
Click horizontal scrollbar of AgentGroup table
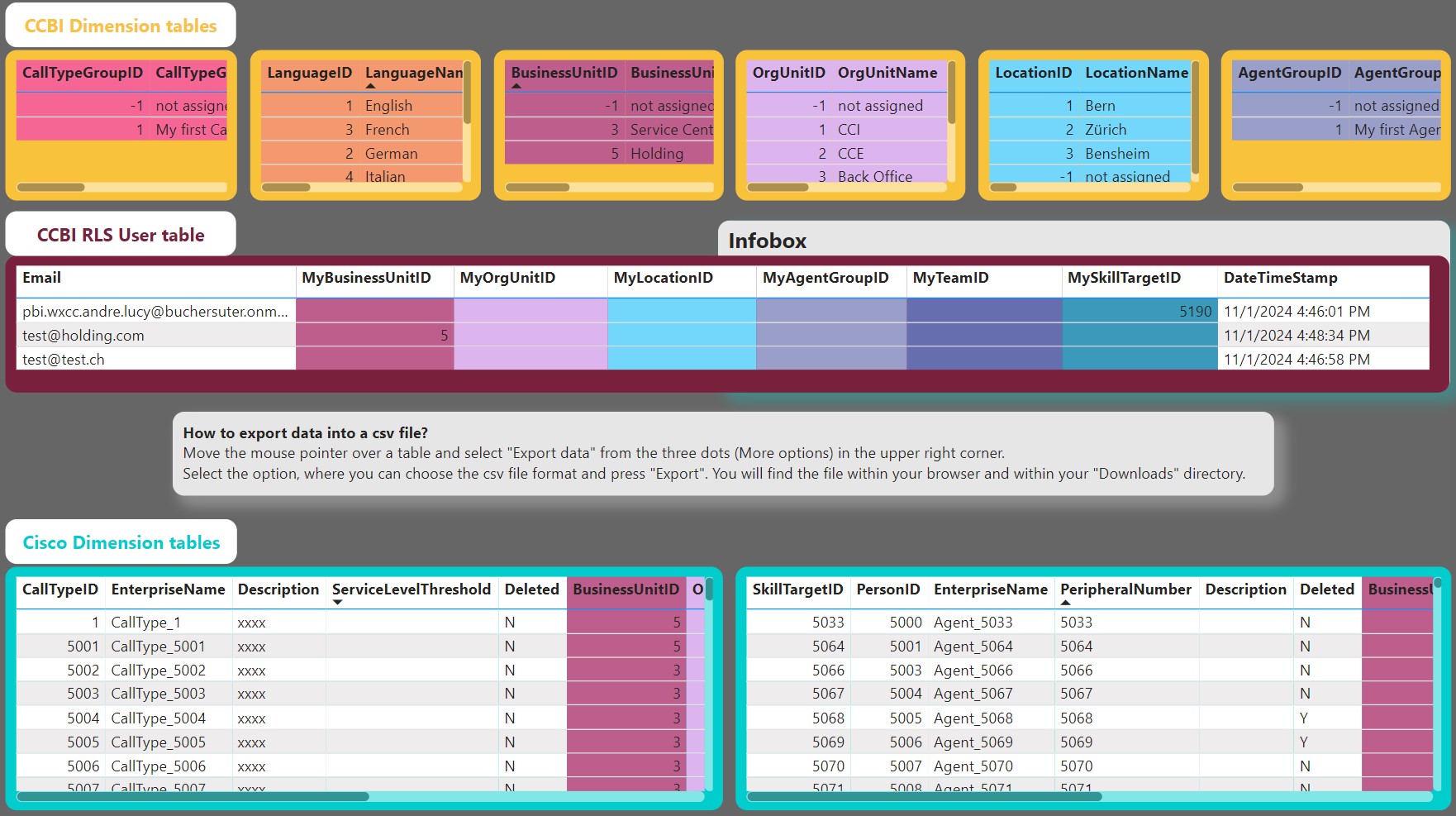(1268, 187)
